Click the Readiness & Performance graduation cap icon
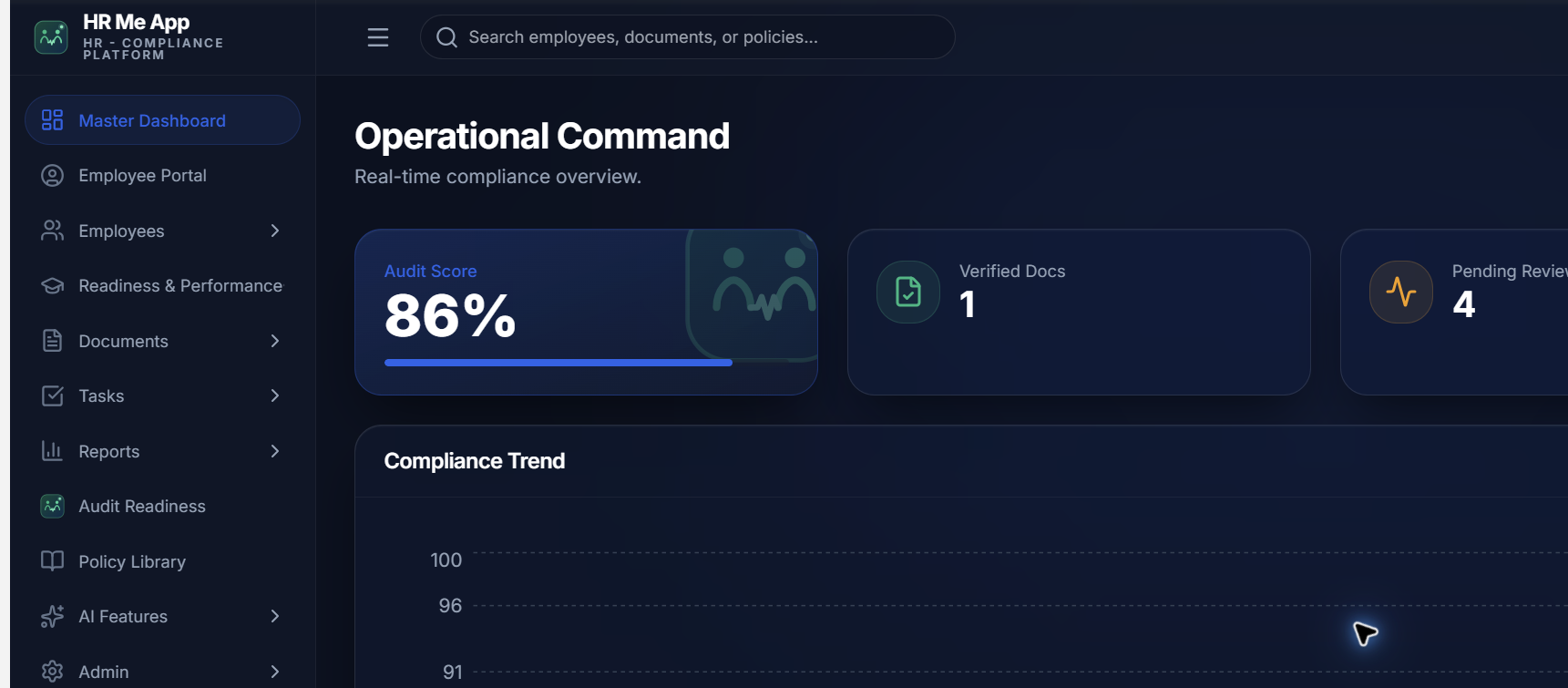 [x=53, y=286]
